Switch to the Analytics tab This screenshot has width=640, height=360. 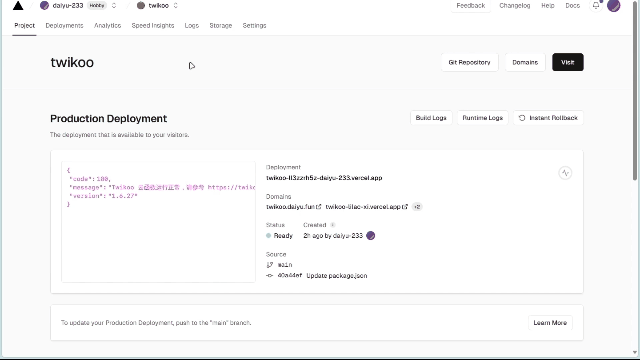click(x=107, y=25)
